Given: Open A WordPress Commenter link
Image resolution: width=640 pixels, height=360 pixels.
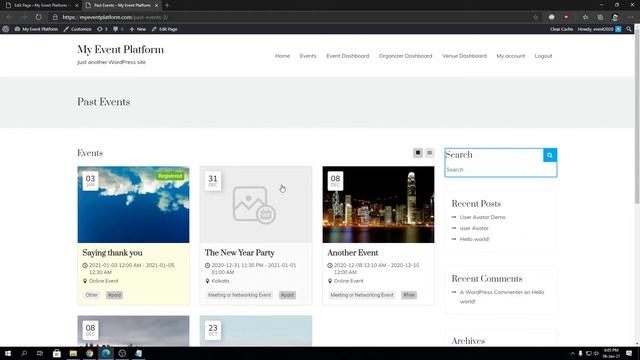Looking at the screenshot, I should [491, 292].
